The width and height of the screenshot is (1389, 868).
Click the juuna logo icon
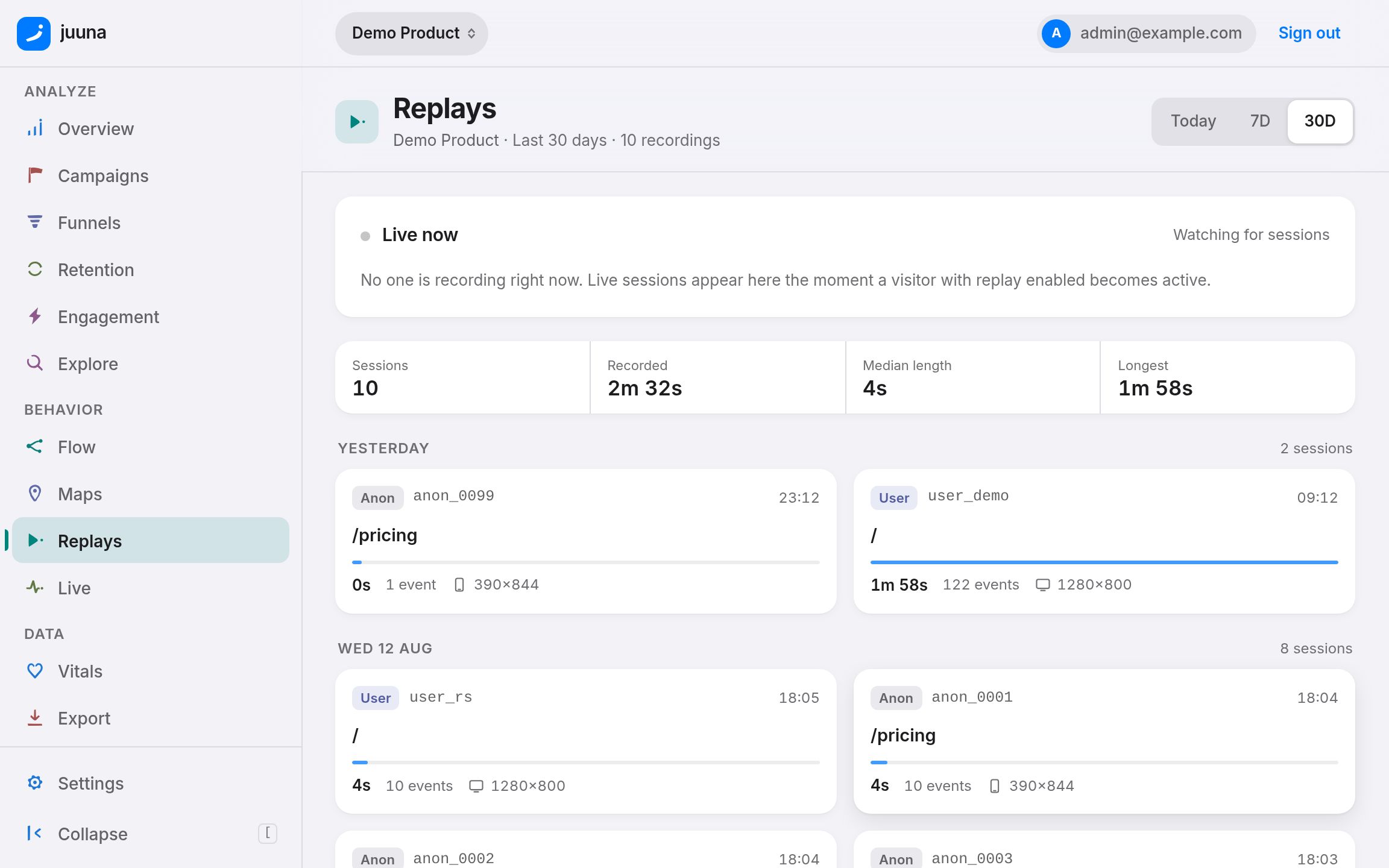point(34,33)
